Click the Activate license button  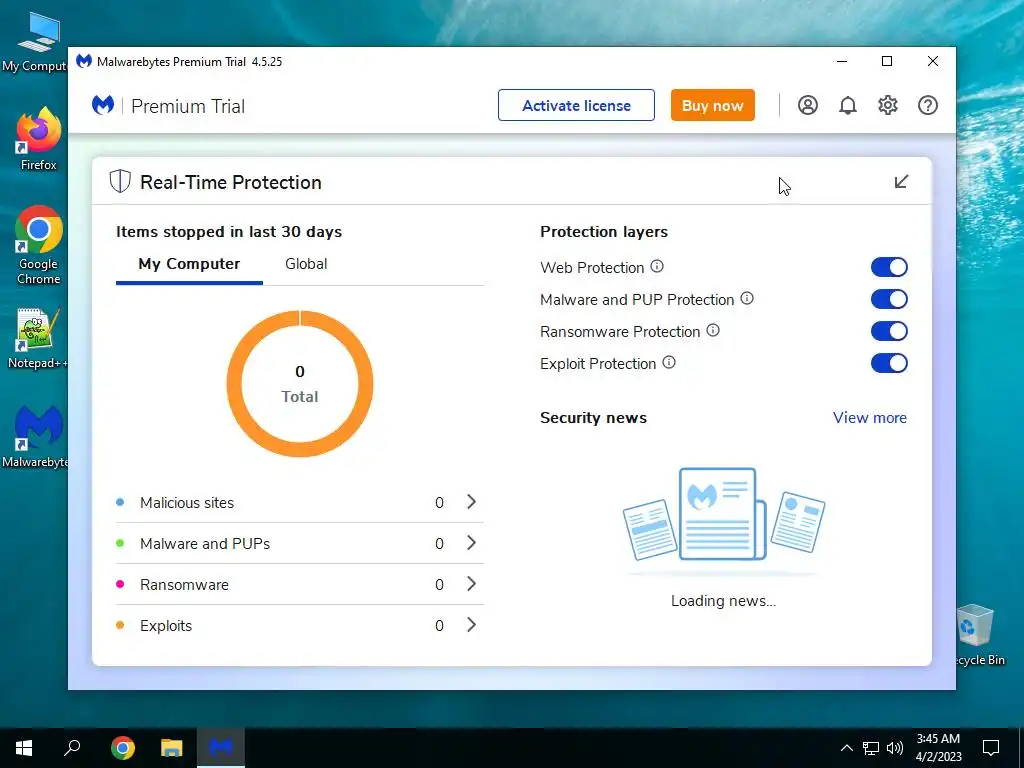[576, 105]
